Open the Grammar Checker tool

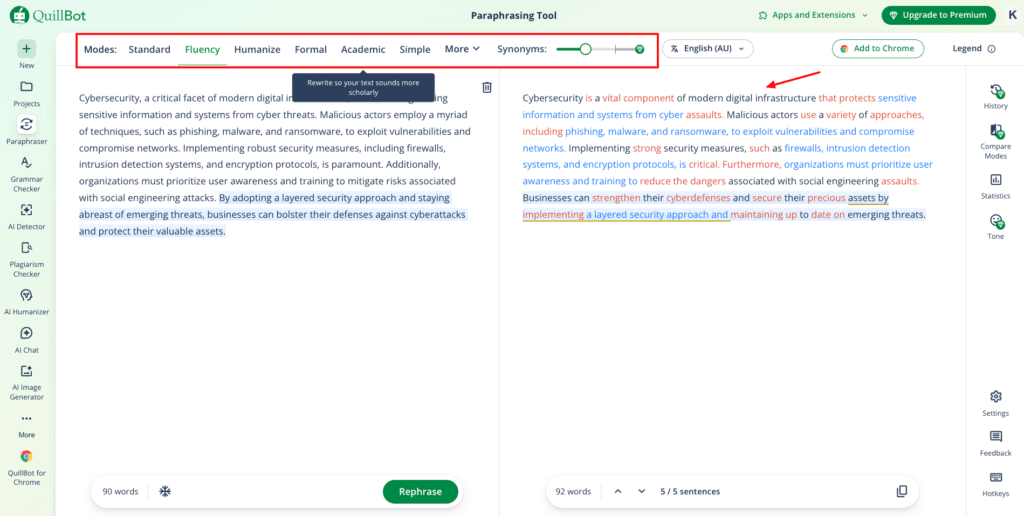27,174
